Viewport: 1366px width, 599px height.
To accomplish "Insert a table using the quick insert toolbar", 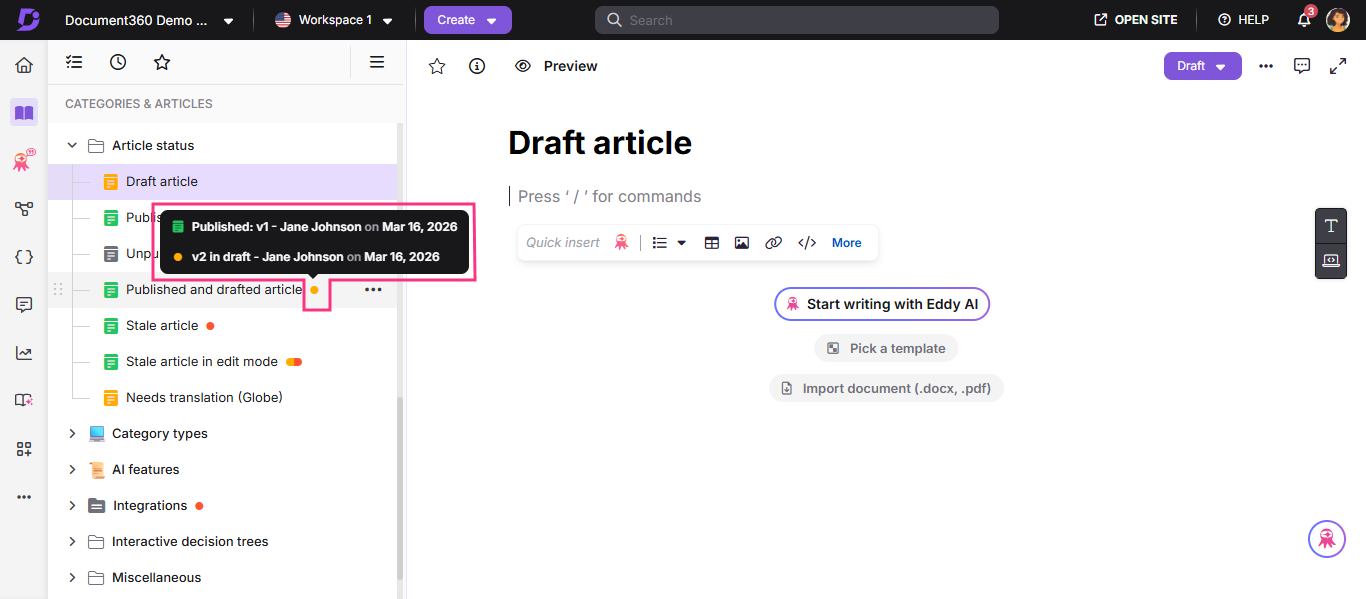I will point(711,242).
